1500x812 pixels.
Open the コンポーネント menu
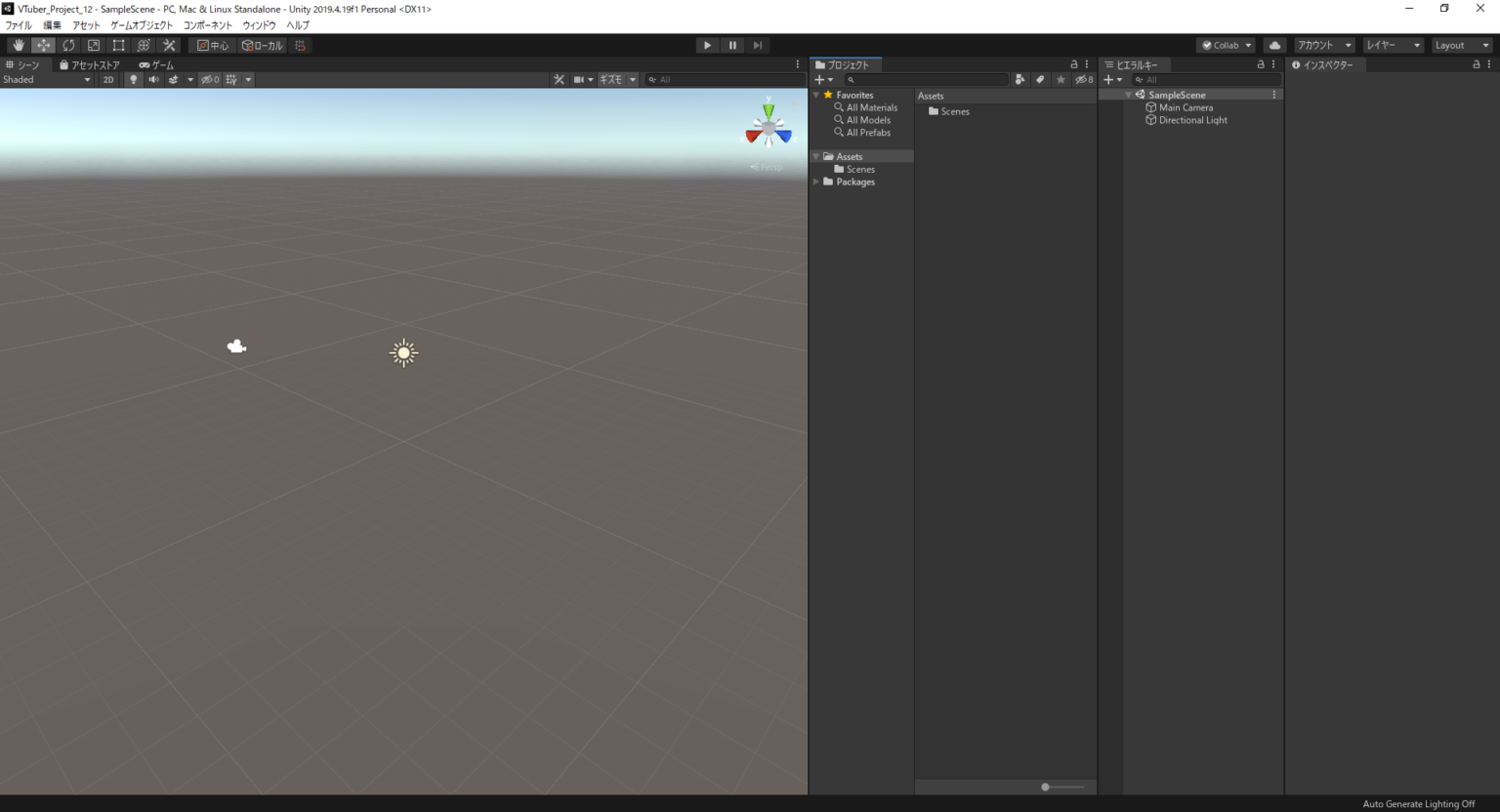pos(207,25)
